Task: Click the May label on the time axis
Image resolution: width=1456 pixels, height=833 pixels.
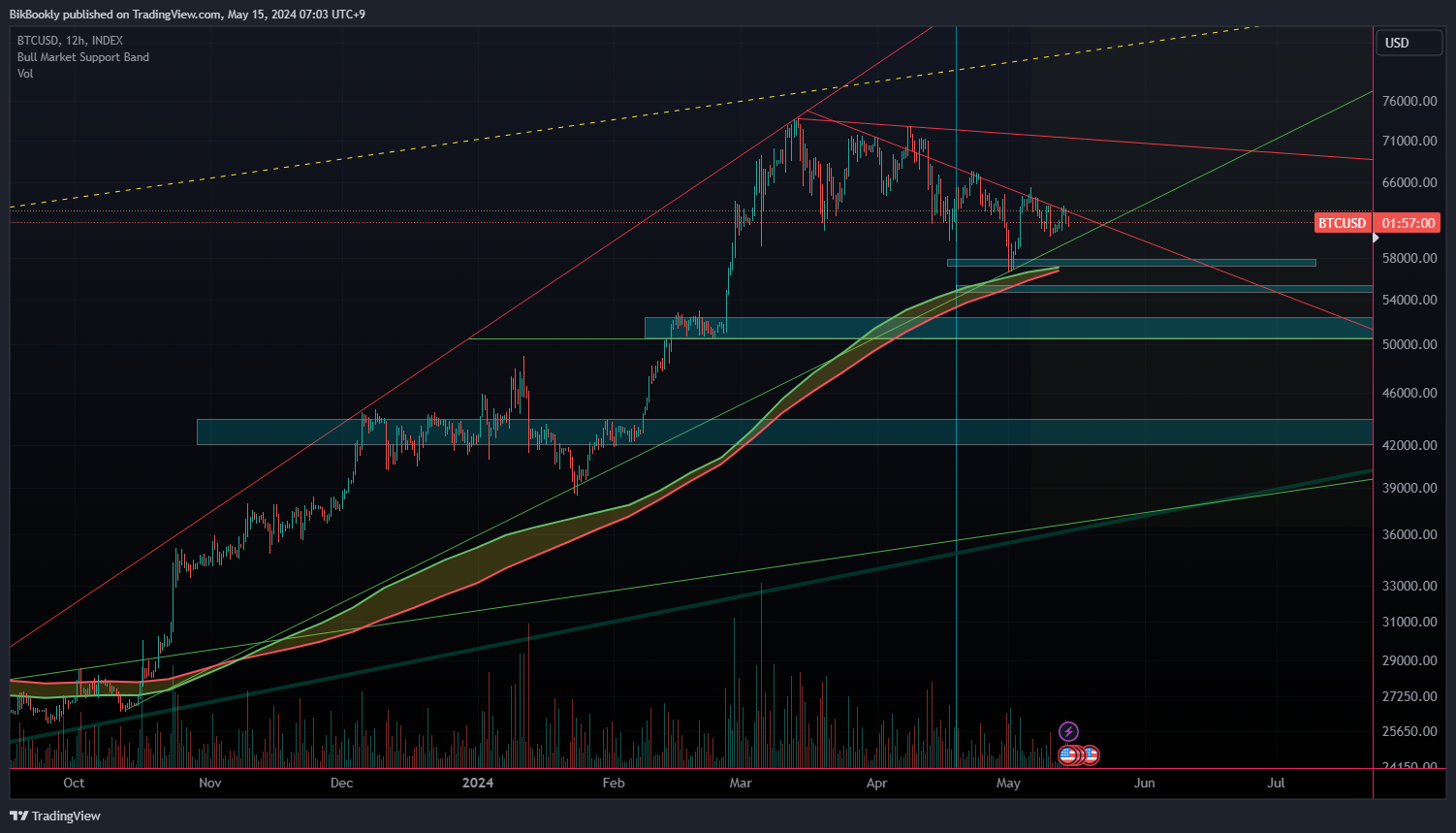Action: 1008,783
